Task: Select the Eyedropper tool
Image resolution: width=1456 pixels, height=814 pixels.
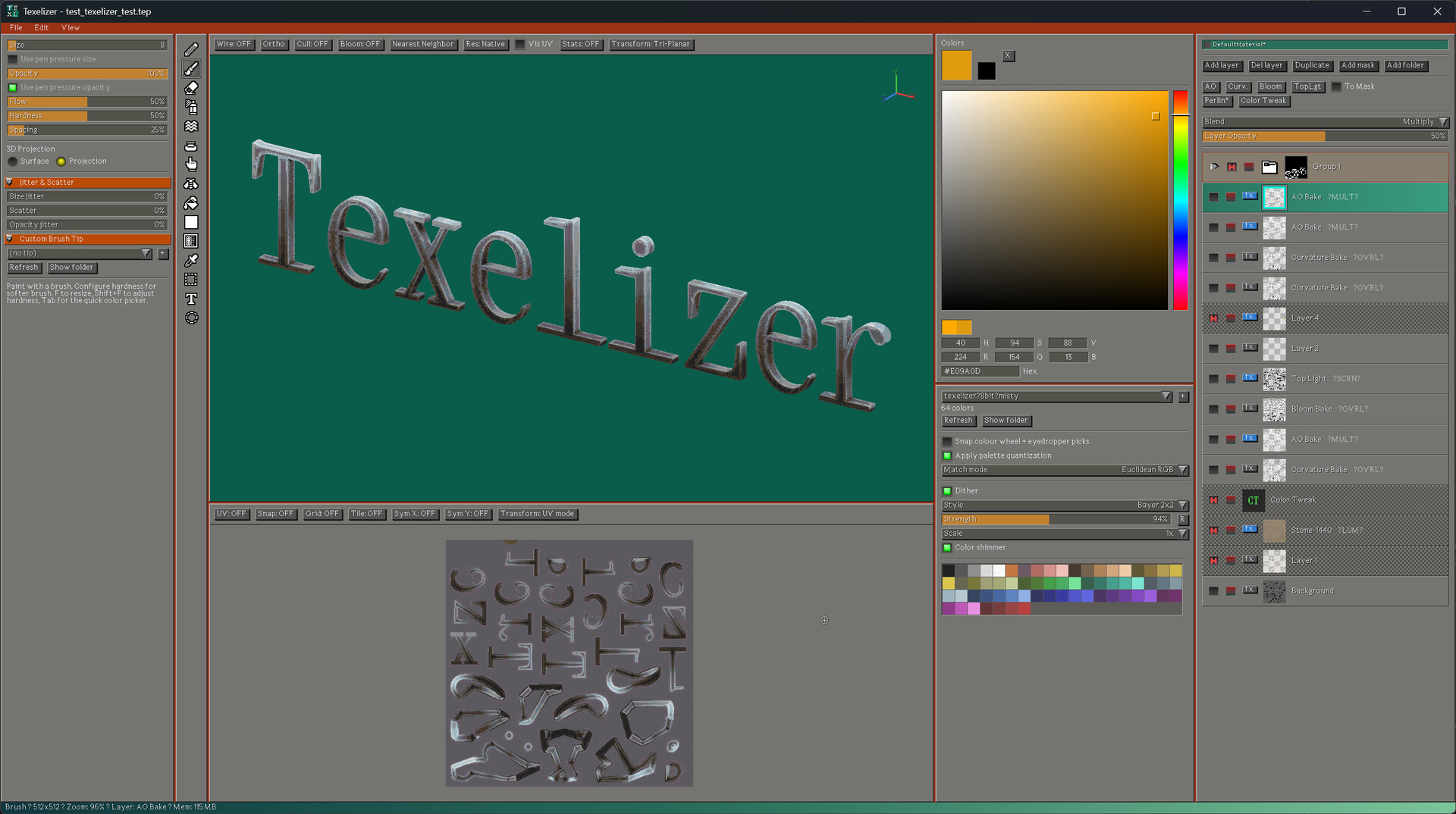Action: coord(191,261)
